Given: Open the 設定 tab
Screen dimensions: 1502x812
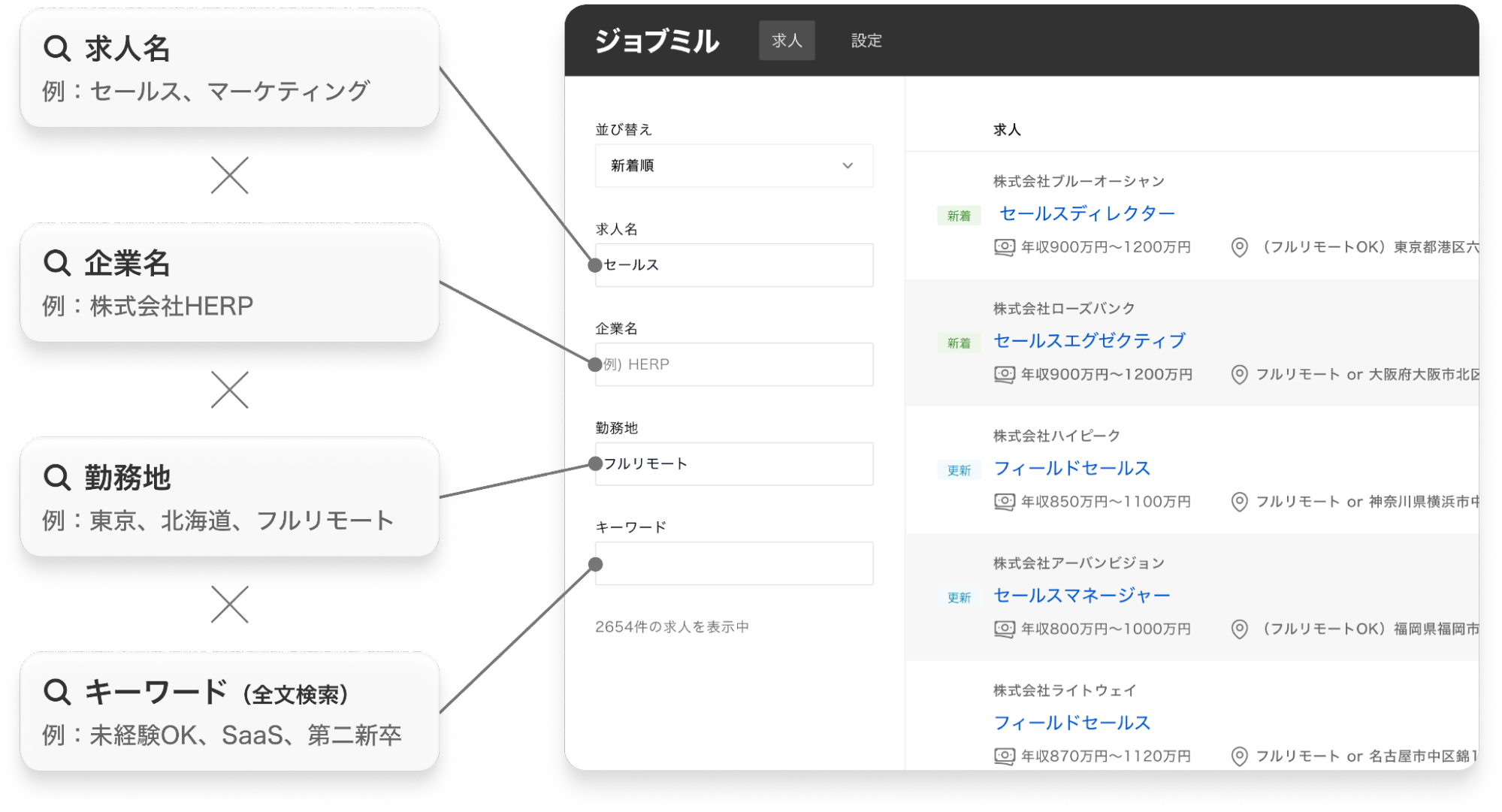Looking at the screenshot, I should [x=866, y=41].
